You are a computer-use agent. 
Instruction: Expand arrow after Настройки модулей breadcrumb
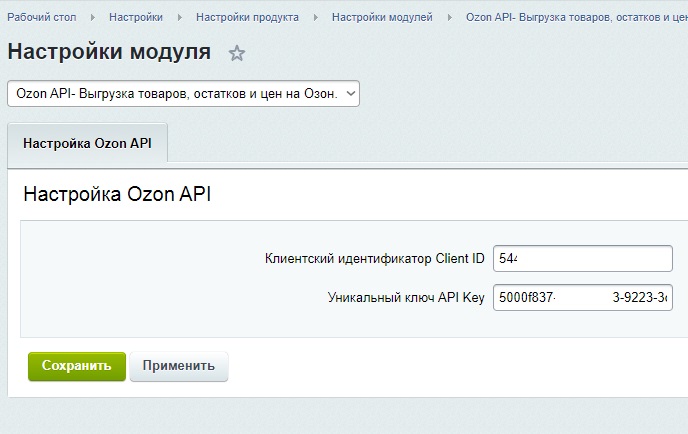450,17
